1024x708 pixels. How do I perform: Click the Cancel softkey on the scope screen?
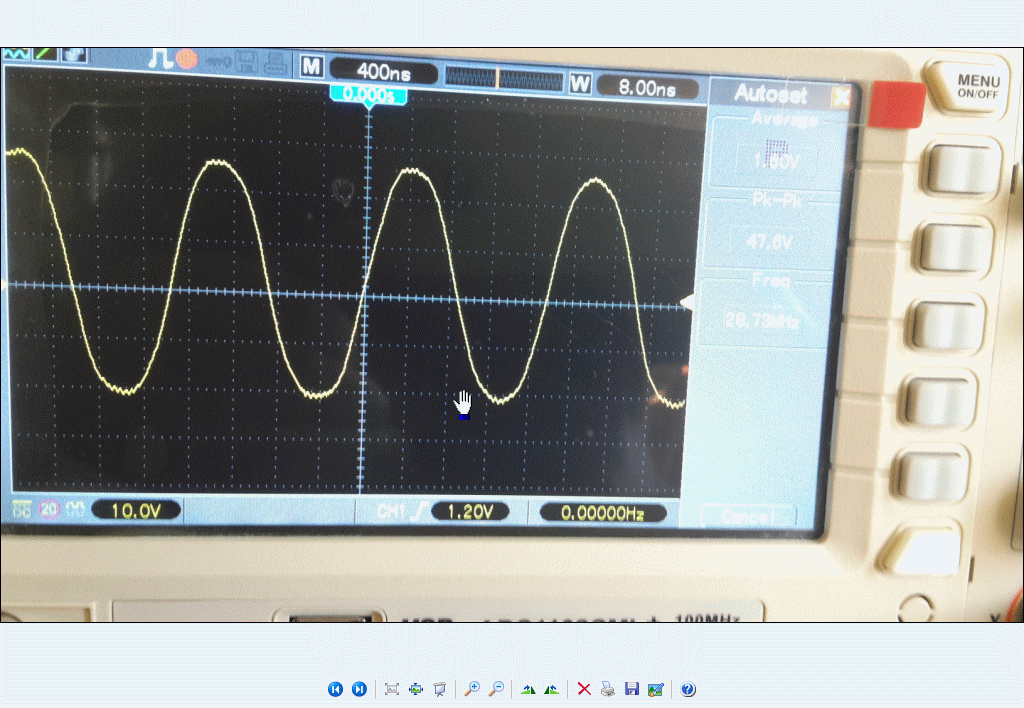click(748, 516)
